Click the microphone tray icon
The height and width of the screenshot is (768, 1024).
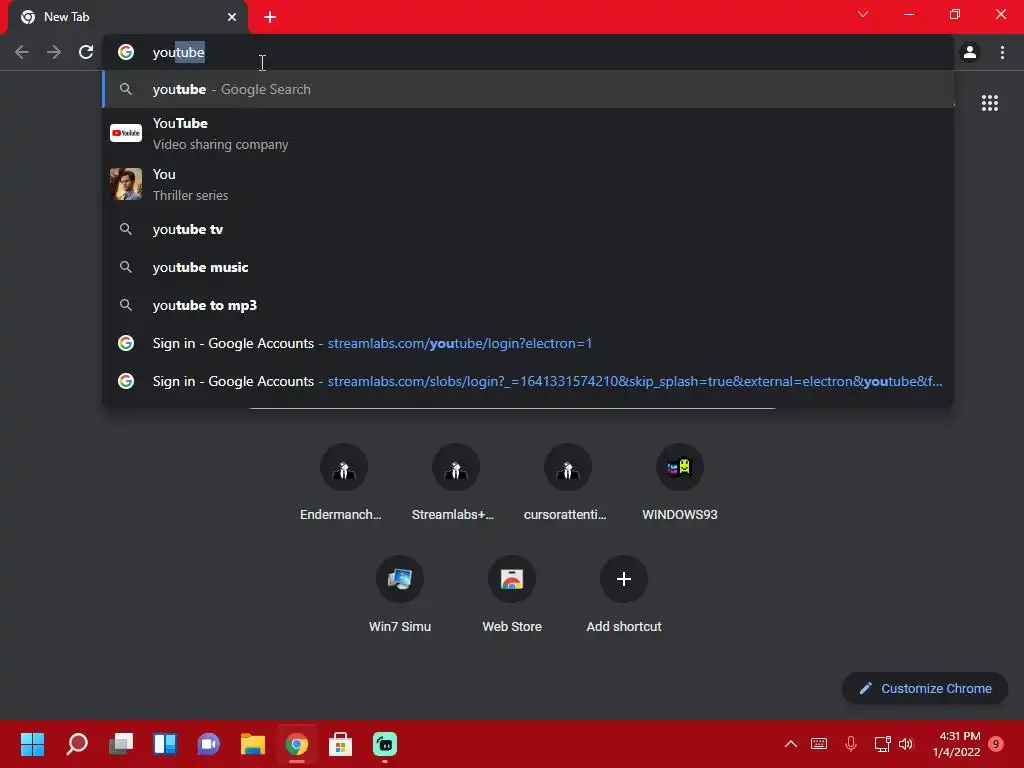851,744
